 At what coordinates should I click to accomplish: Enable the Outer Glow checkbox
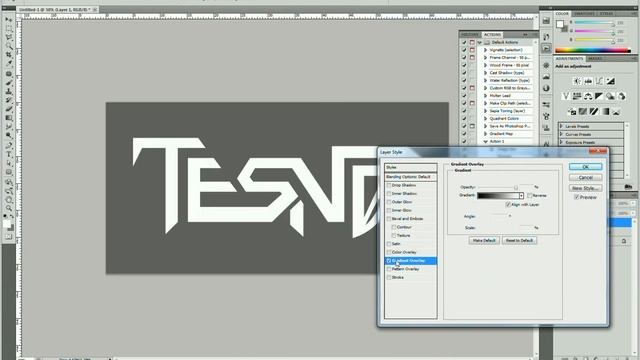(x=389, y=202)
